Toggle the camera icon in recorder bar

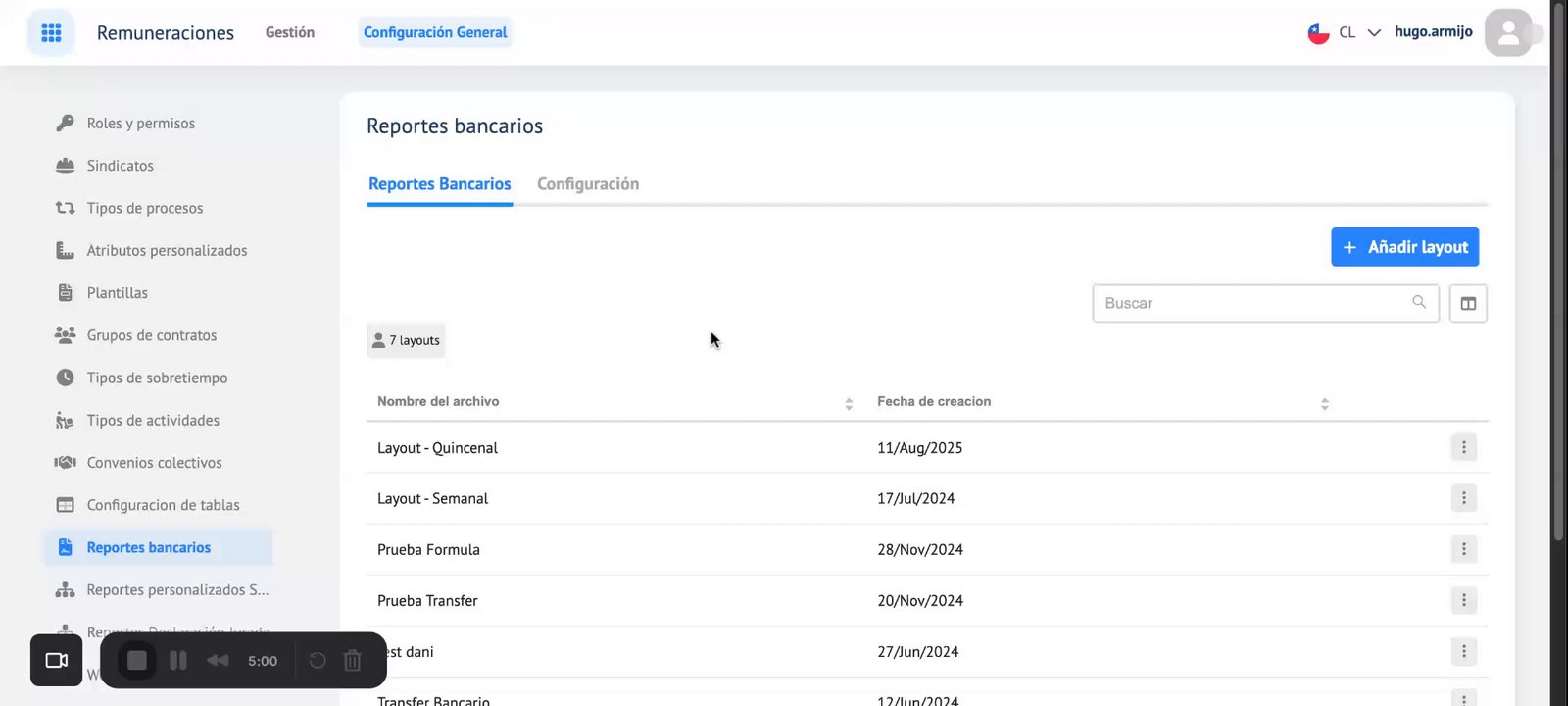point(57,661)
